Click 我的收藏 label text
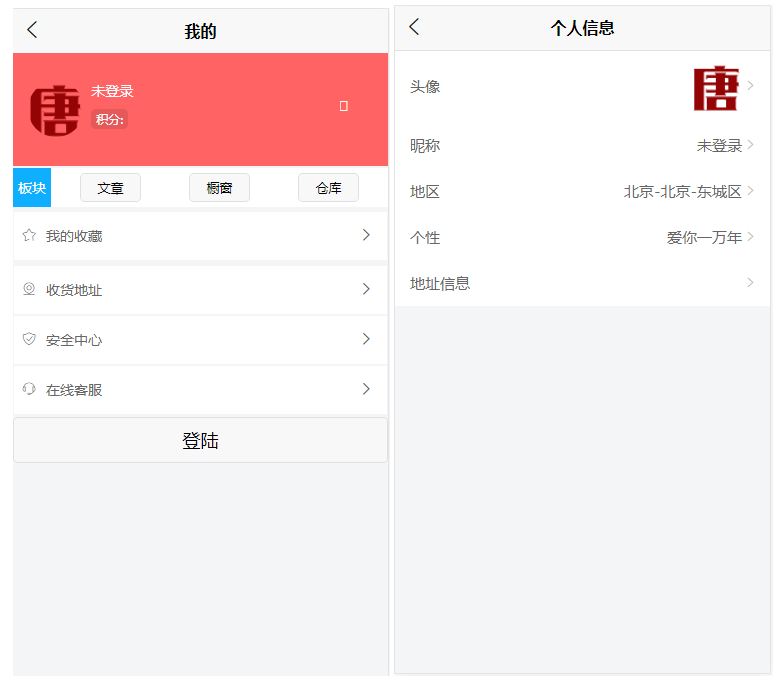This screenshot has width=783, height=677. tap(74, 236)
